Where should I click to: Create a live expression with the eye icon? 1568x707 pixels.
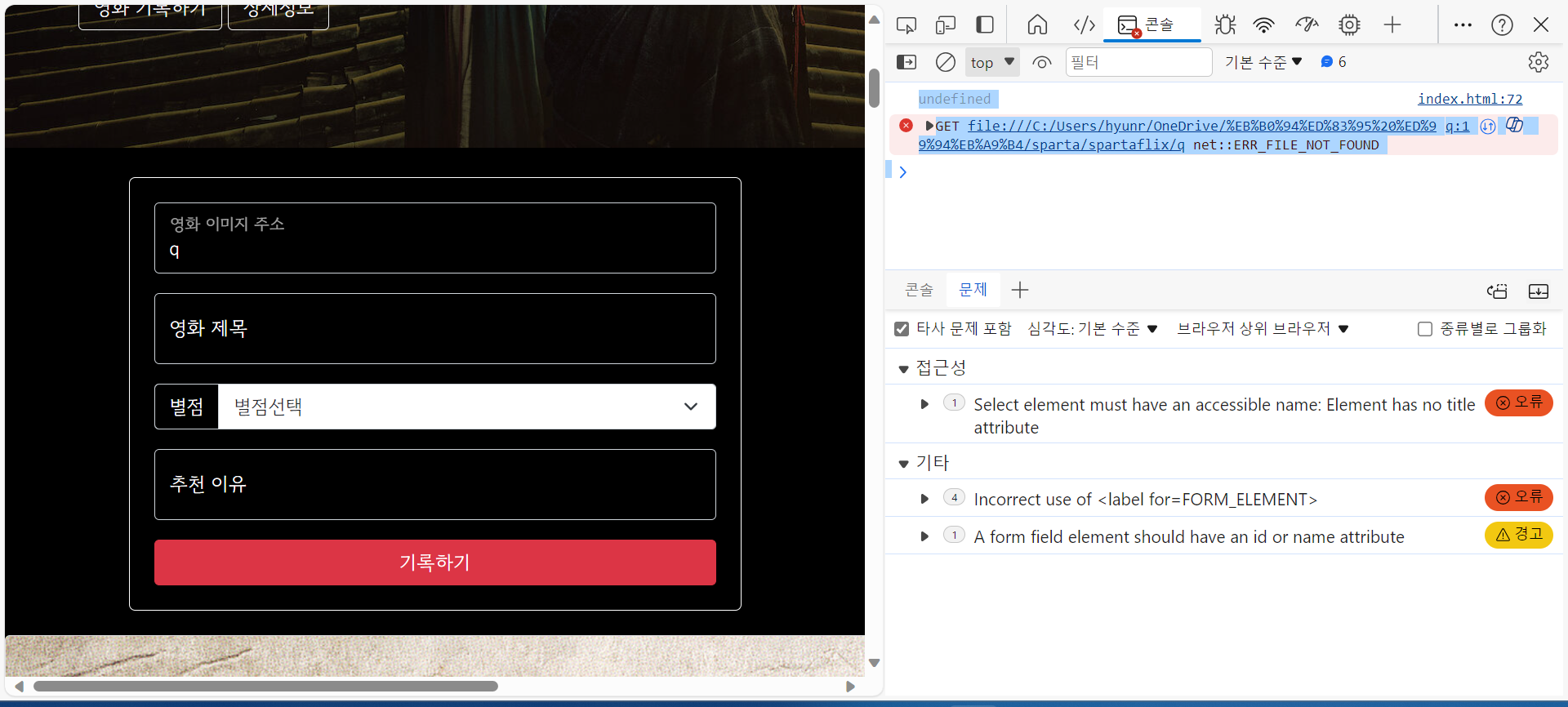pos(1041,62)
